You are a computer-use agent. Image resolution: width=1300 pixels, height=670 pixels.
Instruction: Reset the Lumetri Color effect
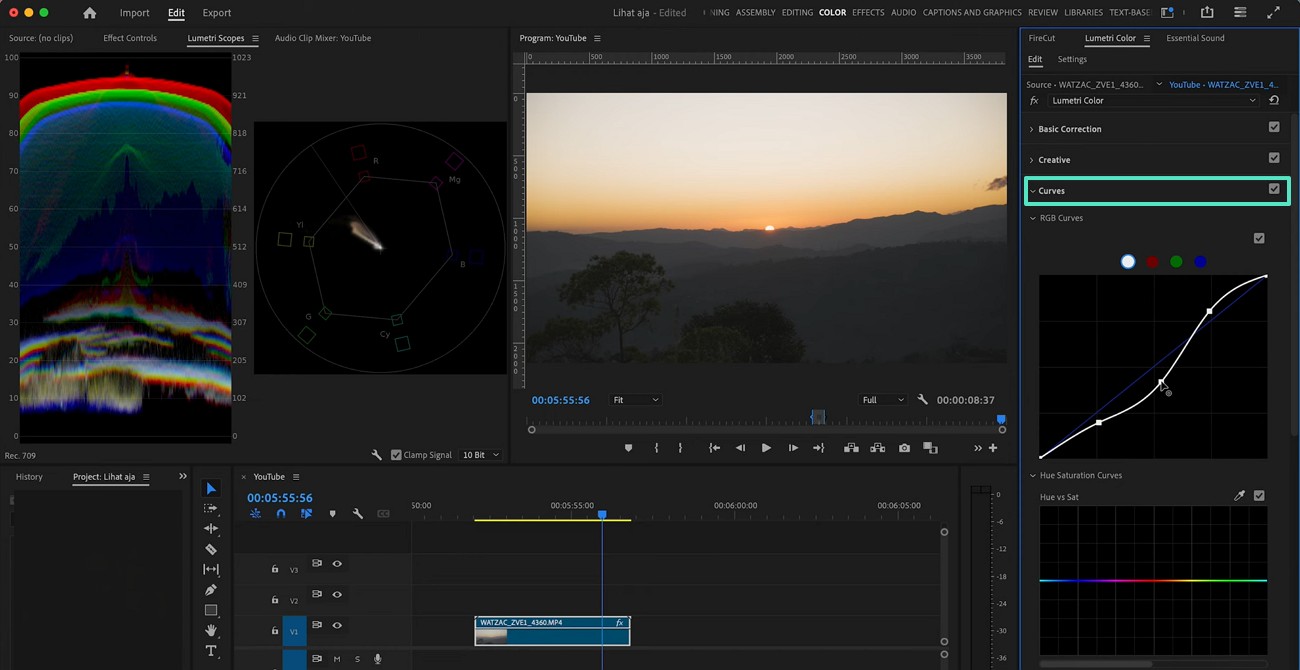click(x=1274, y=100)
